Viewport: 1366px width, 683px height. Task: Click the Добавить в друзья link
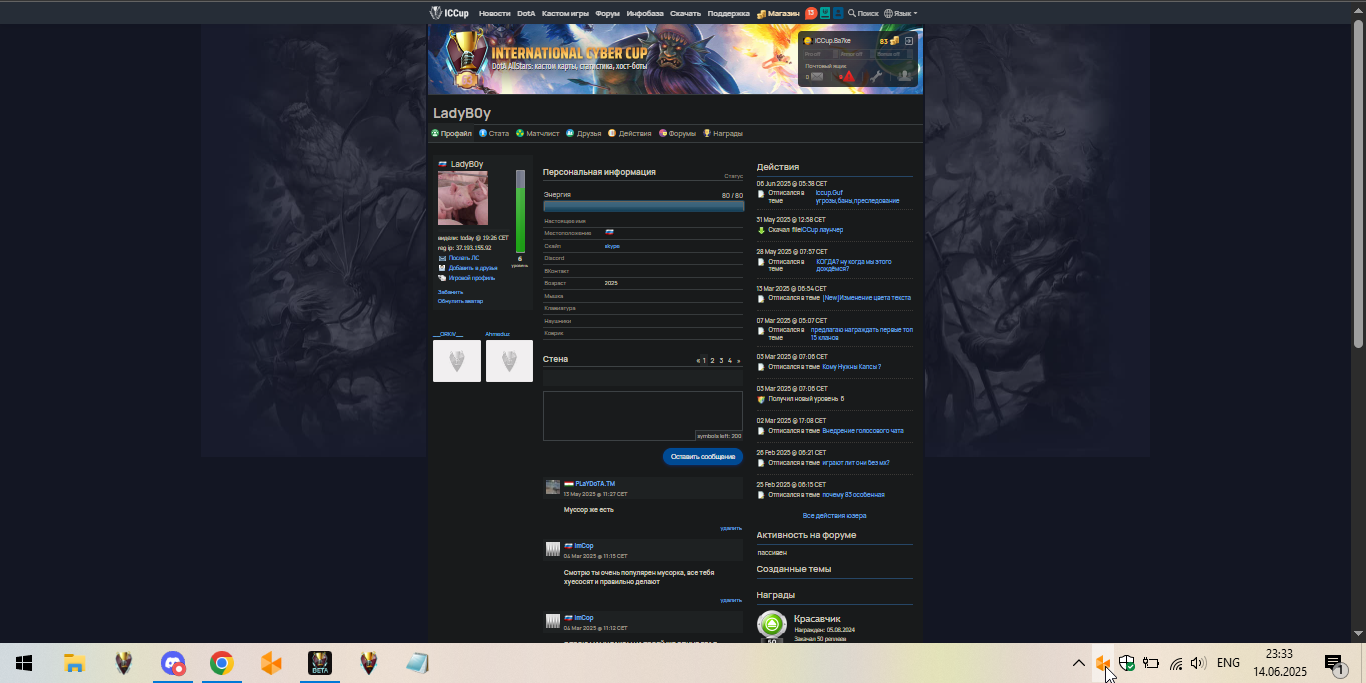pyautogui.click(x=473, y=268)
